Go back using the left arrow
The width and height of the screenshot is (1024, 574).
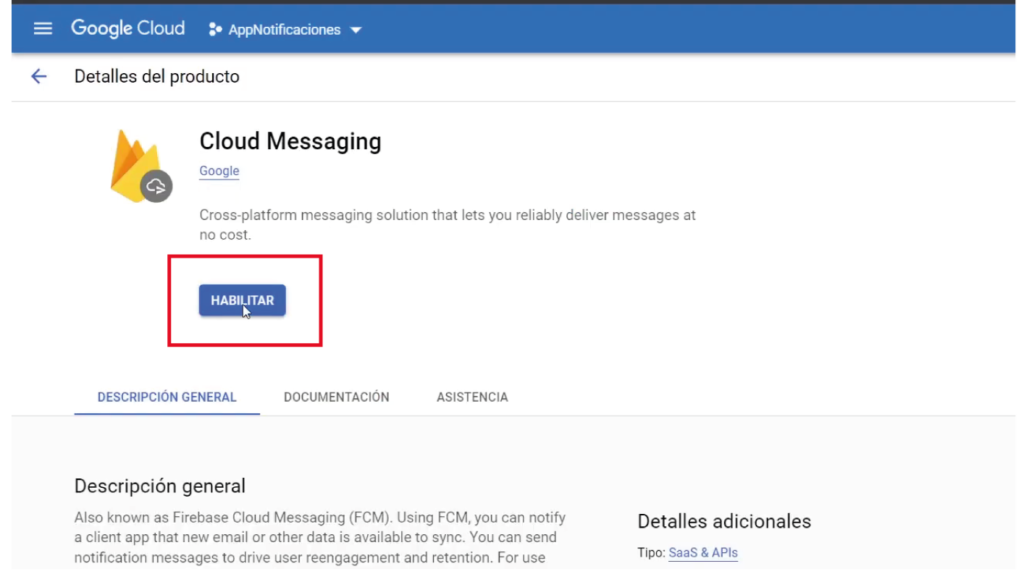tap(39, 77)
